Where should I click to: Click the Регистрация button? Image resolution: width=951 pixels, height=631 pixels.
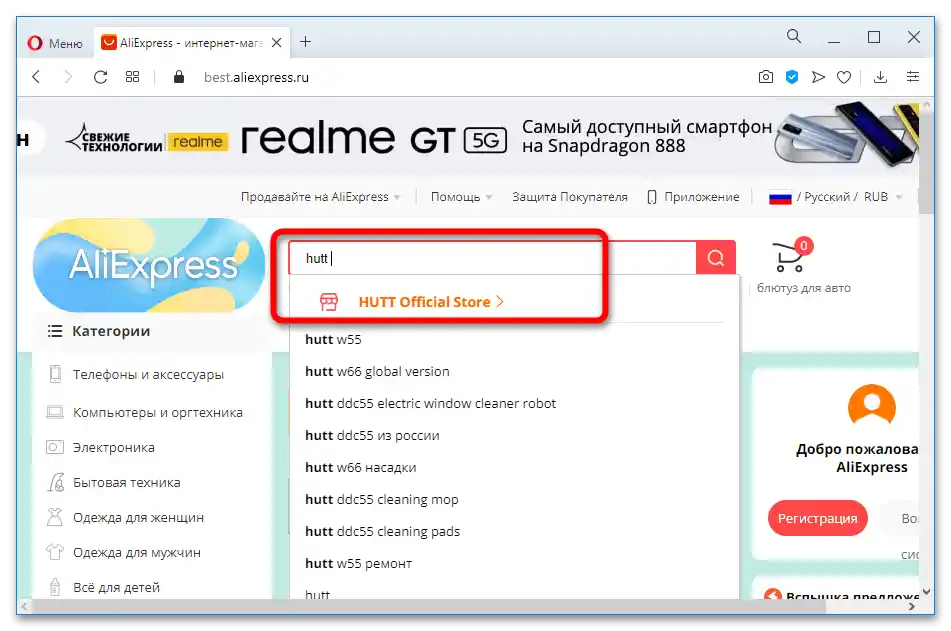[818, 518]
